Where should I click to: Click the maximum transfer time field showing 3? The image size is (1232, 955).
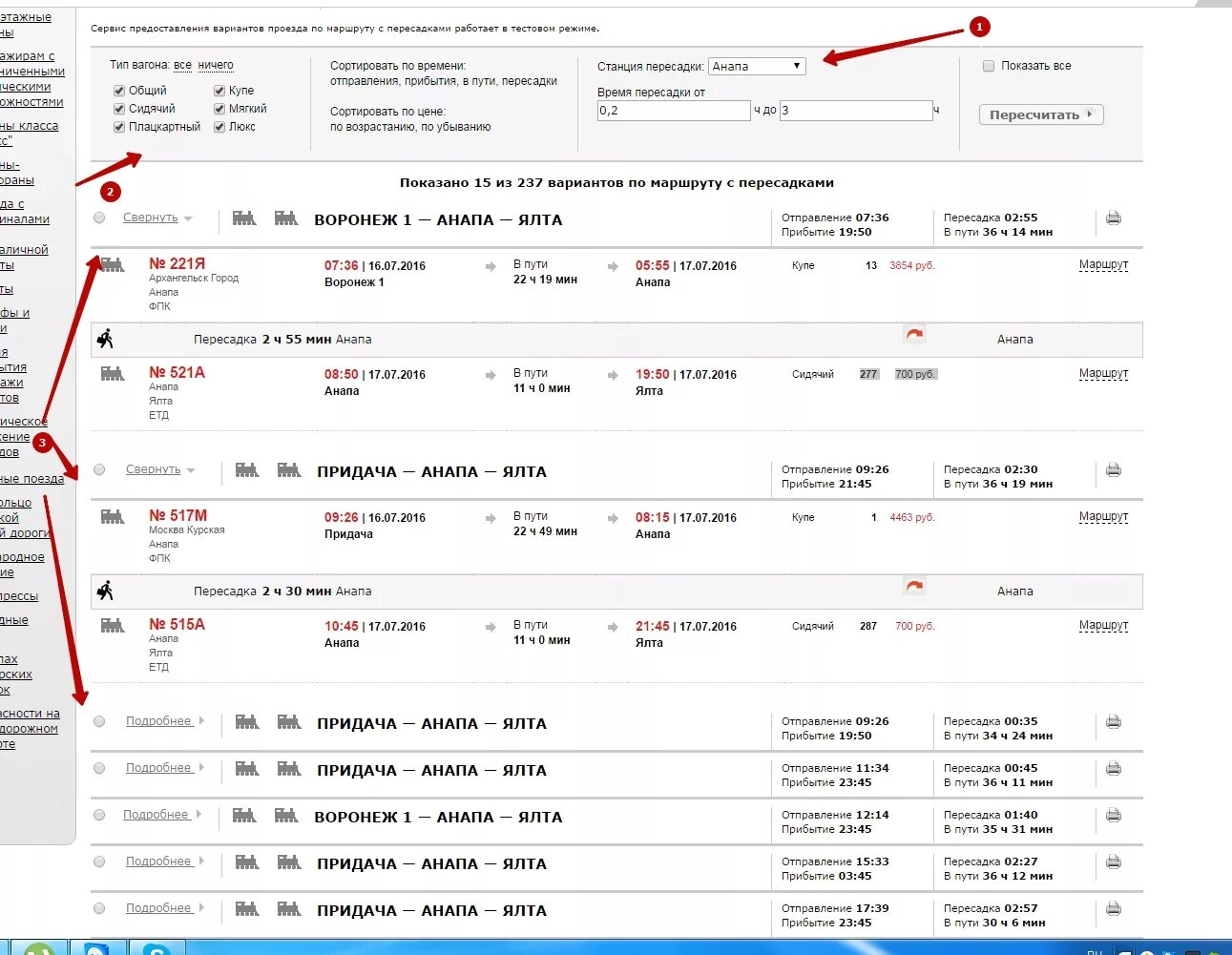point(856,111)
